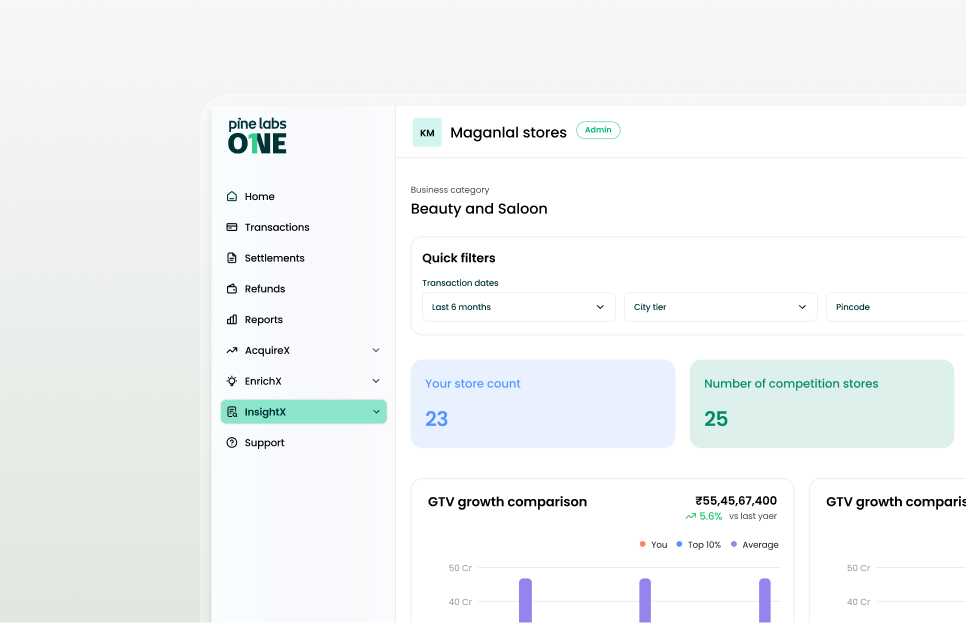Click the Quick filters heading
The width and height of the screenshot is (966, 623).
pyautogui.click(x=458, y=258)
